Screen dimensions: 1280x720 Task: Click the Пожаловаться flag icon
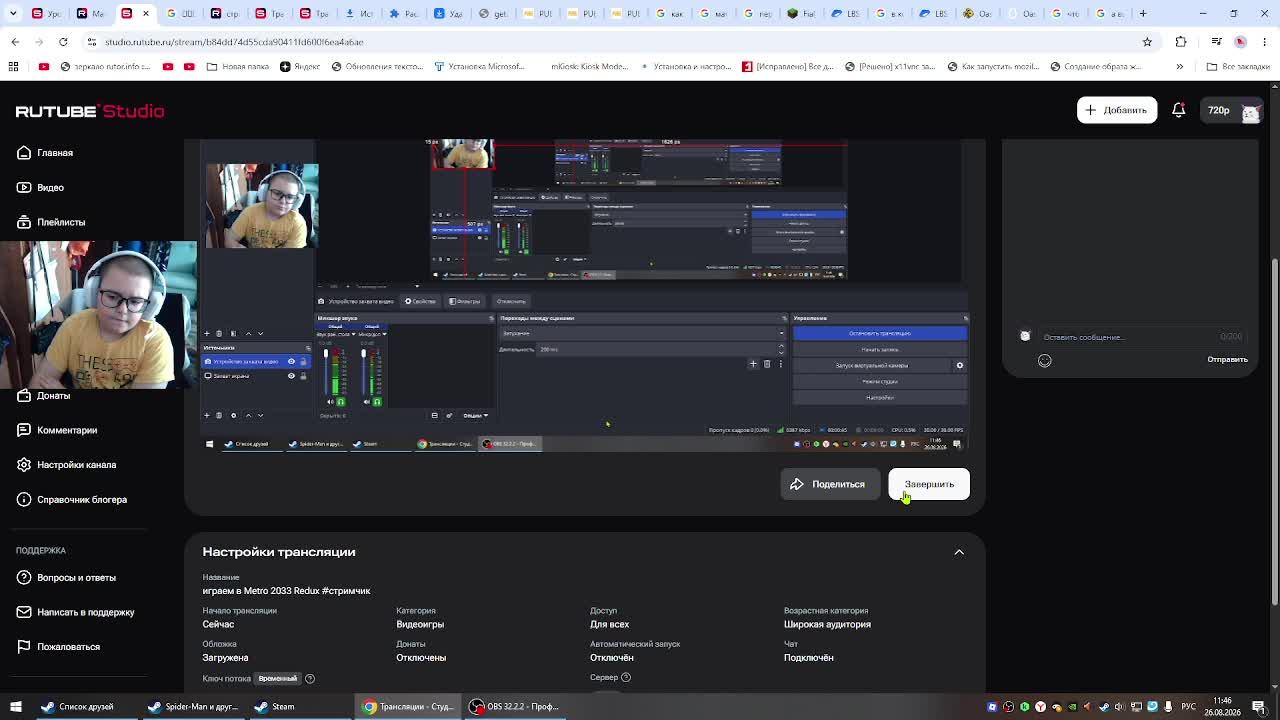click(24, 647)
